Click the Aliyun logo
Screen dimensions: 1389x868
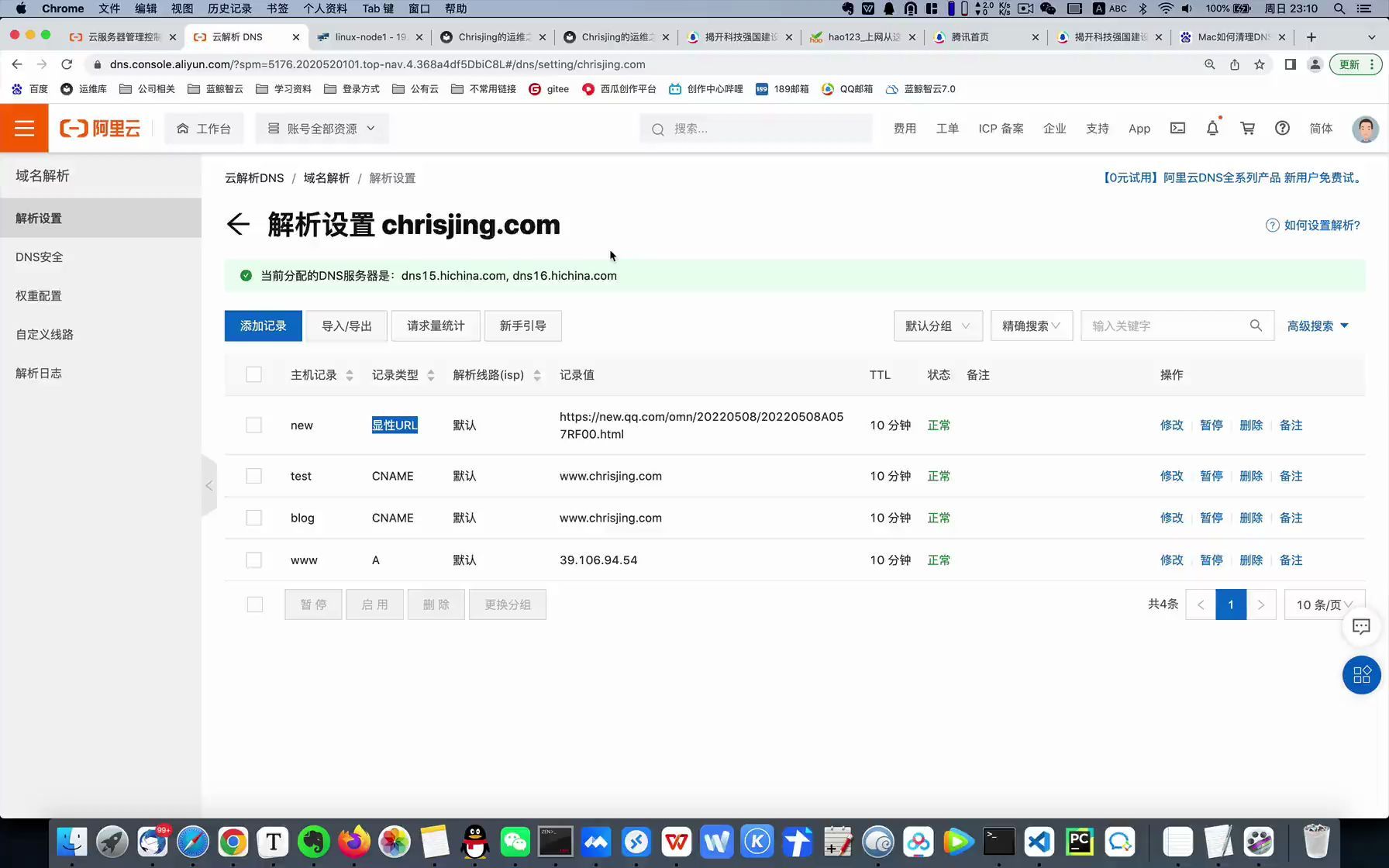pos(100,128)
